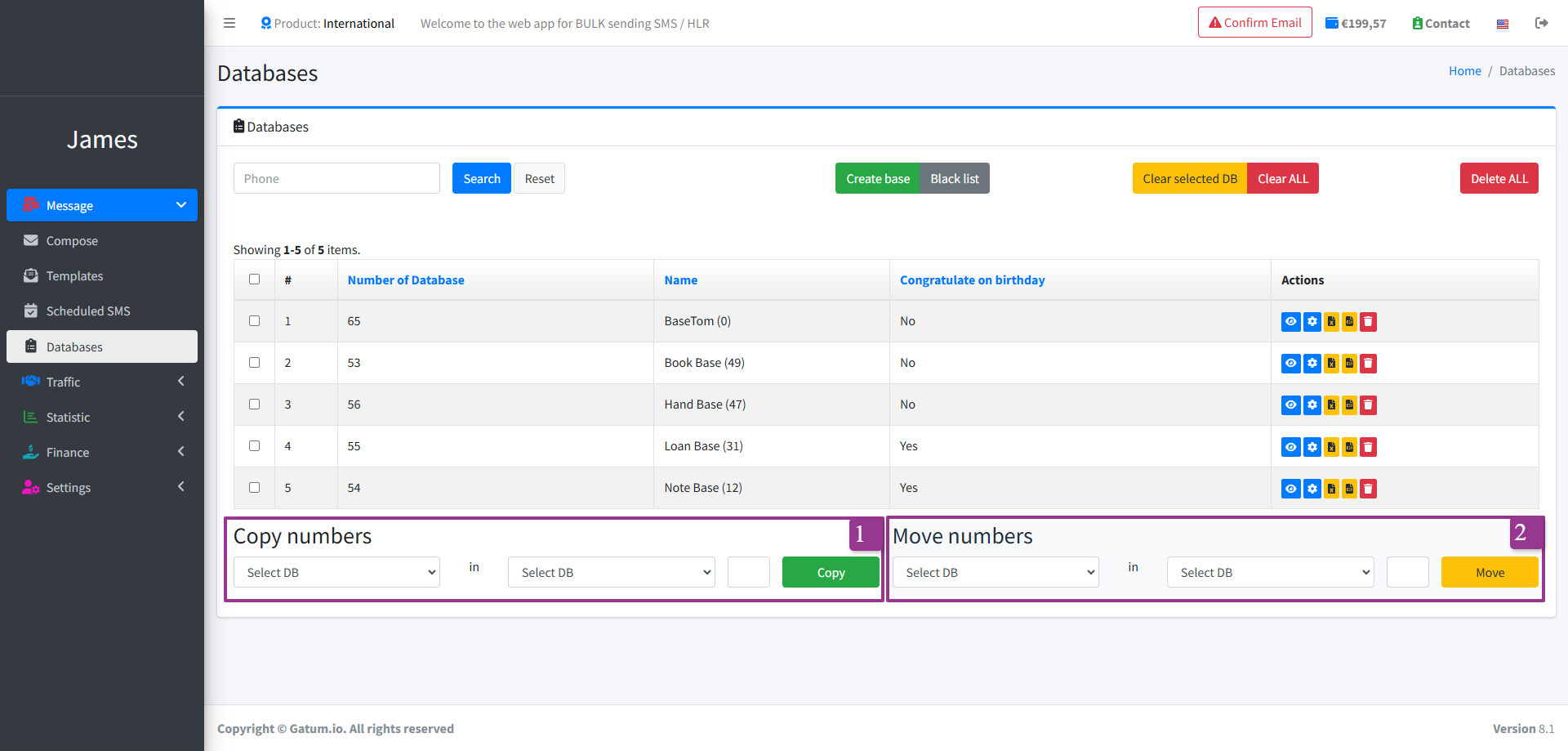The height and width of the screenshot is (751, 1568).
Task: Collapse the Message menu chevron
Action: tap(180, 205)
